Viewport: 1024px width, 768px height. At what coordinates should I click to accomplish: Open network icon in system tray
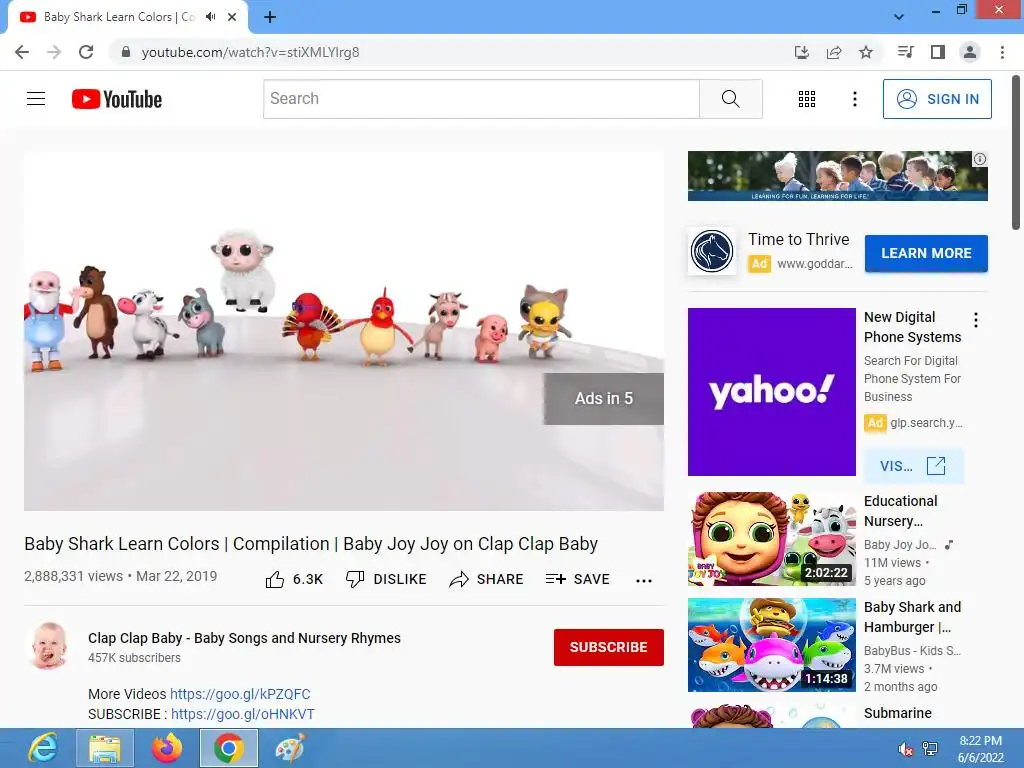[930, 749]
